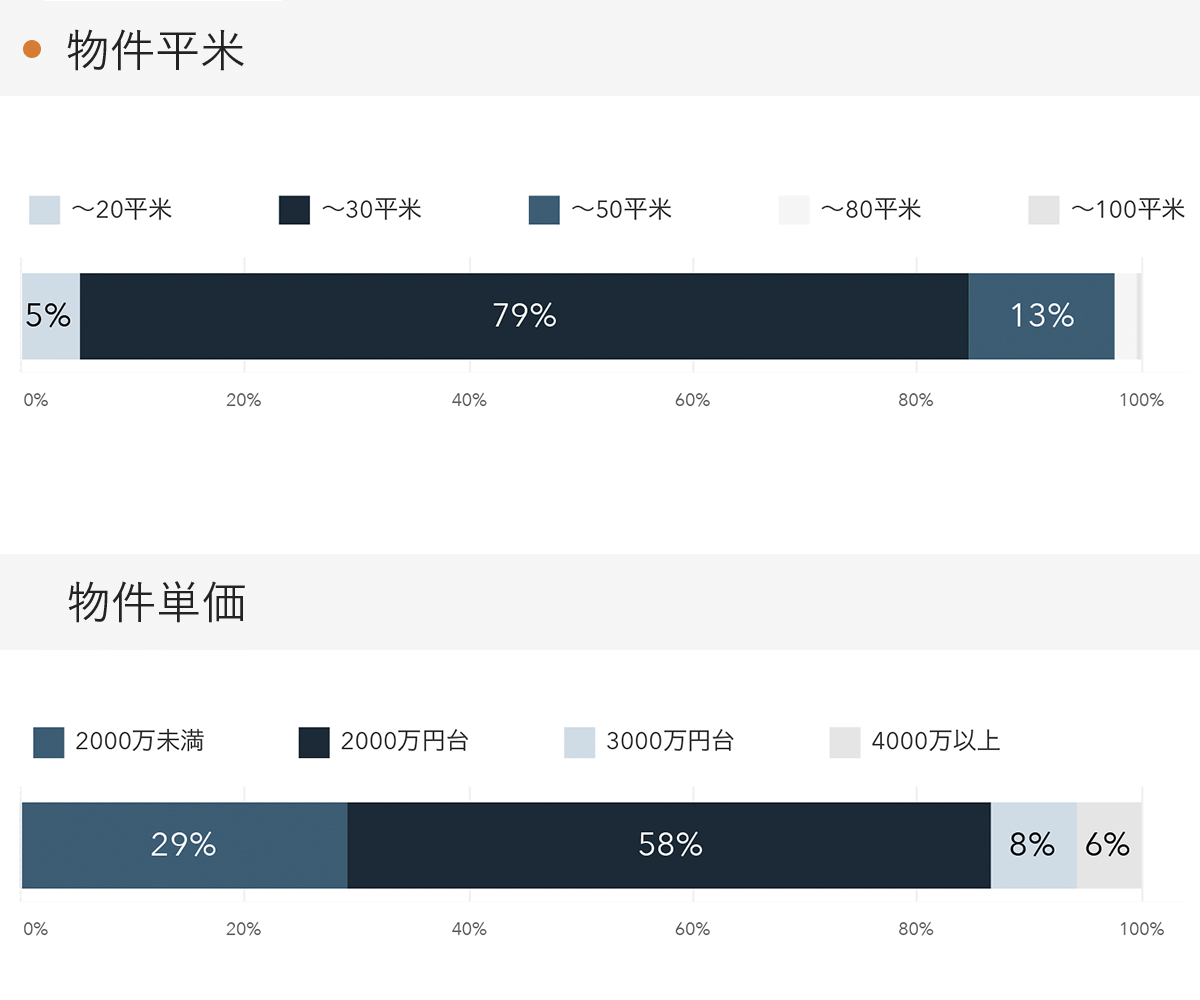The width and height of the screenshot is (1200, 1000).
Task: Click the 4000万以上 legend color swatch
Action: click(845, 742)
